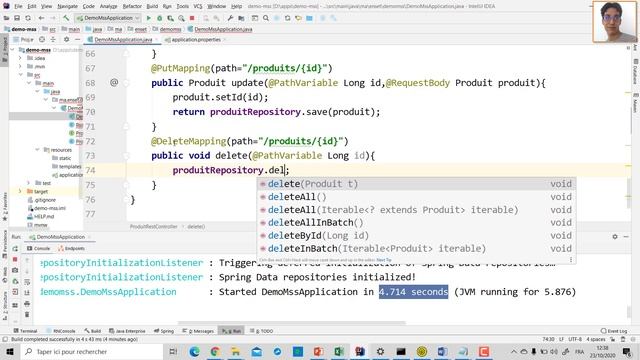Open Microsoft Edge from the taskbar

click(195, 351)
